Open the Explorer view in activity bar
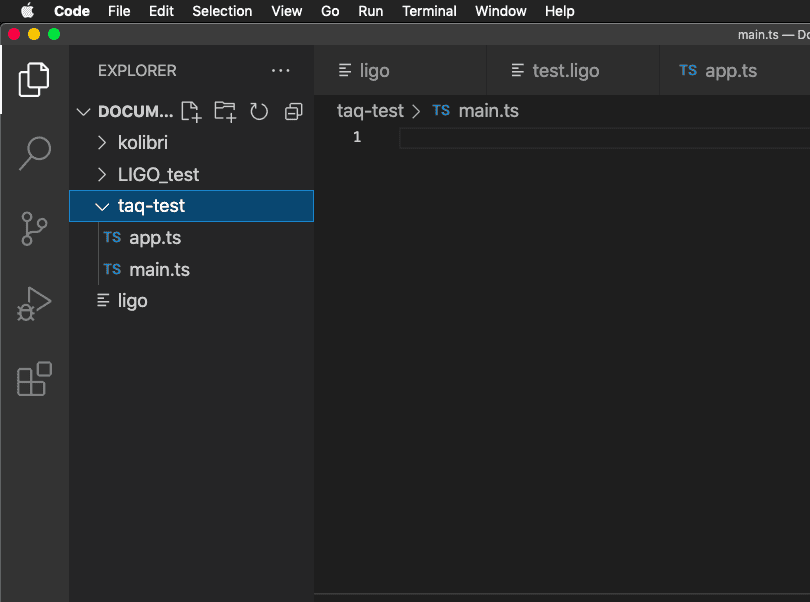The image size is (810, 602). (x=34, y=79)
